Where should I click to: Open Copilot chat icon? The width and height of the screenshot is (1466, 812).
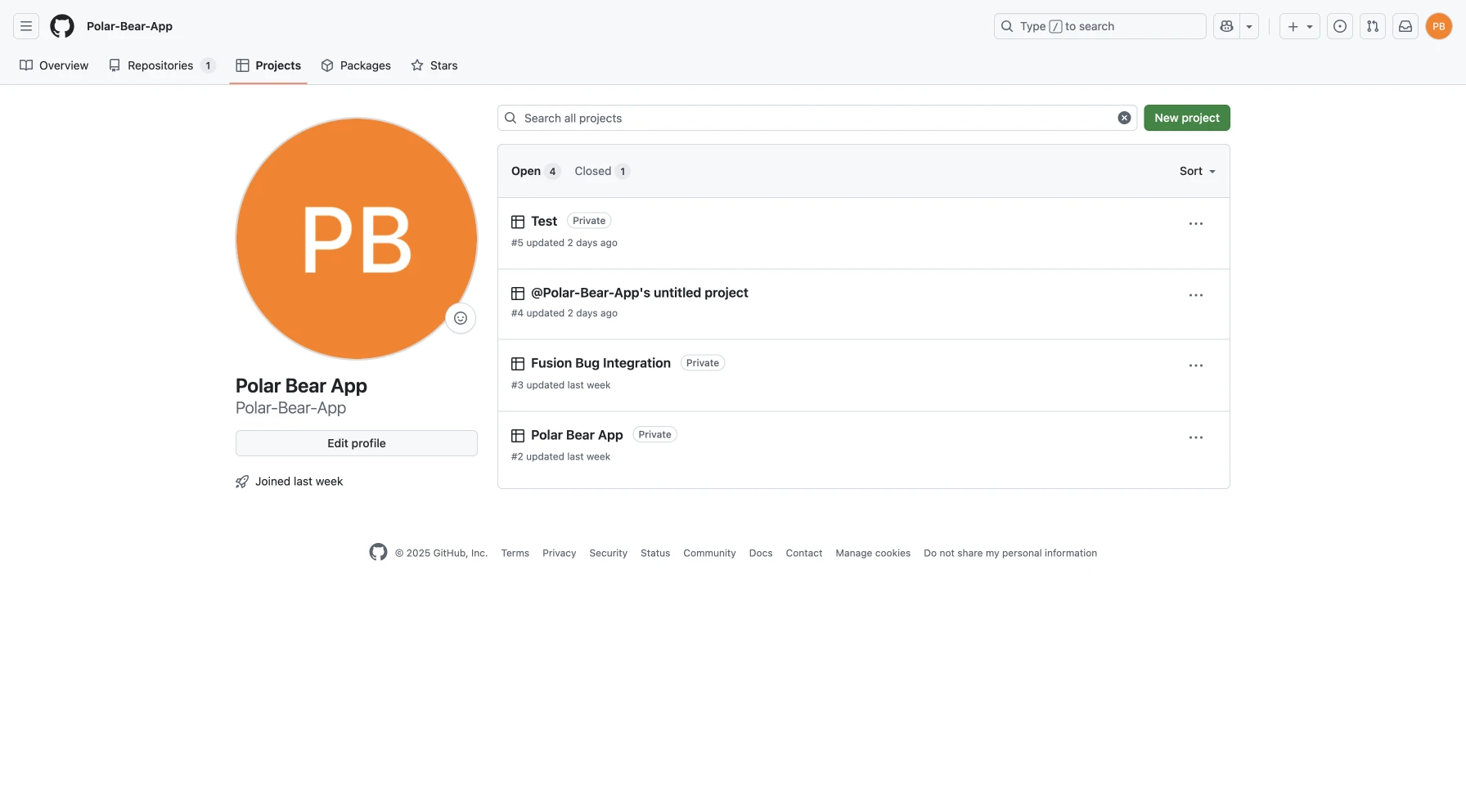pos(1226,26)
